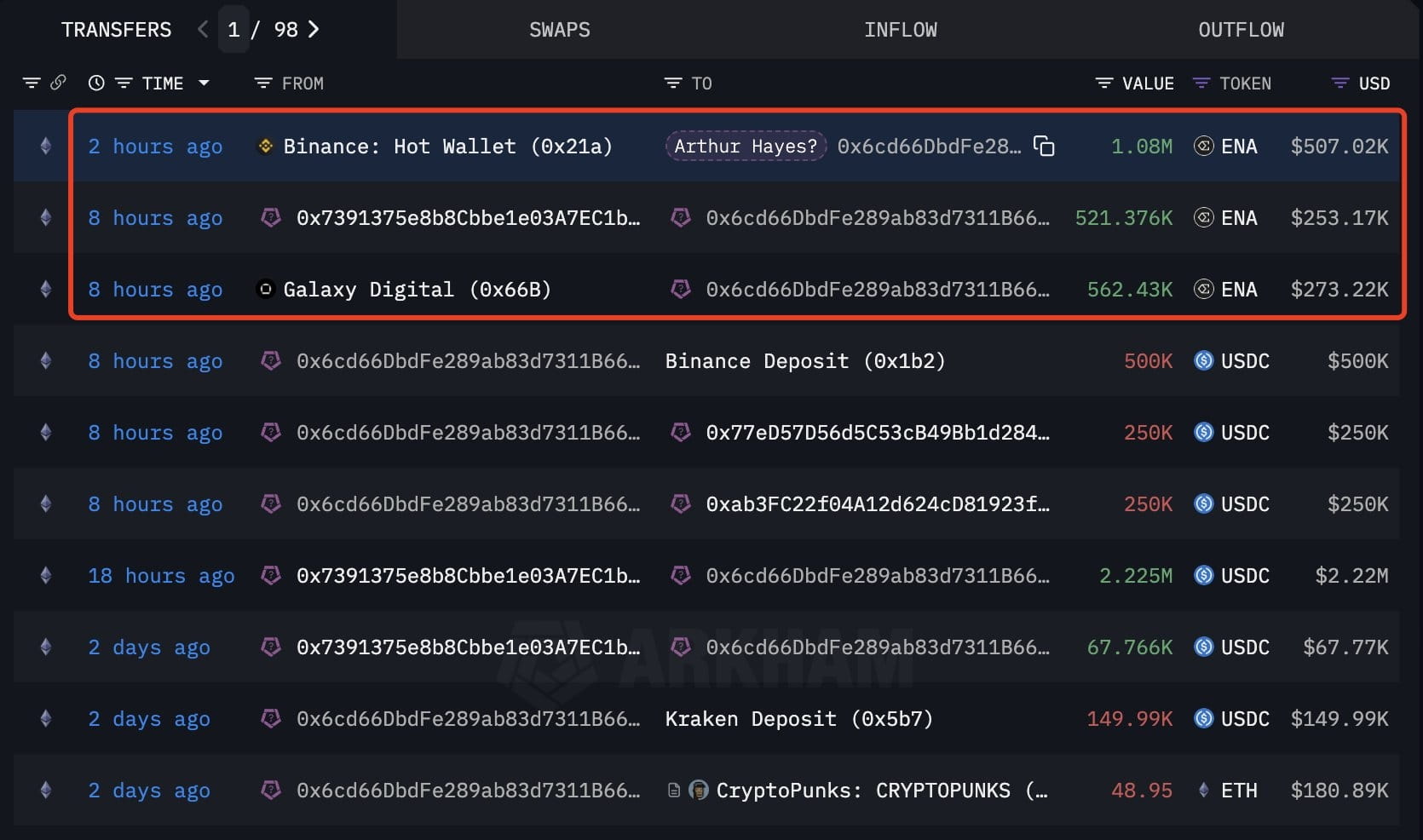Switch to the INFLOW tab
The image size is (1423, 840).
(901, 30)
